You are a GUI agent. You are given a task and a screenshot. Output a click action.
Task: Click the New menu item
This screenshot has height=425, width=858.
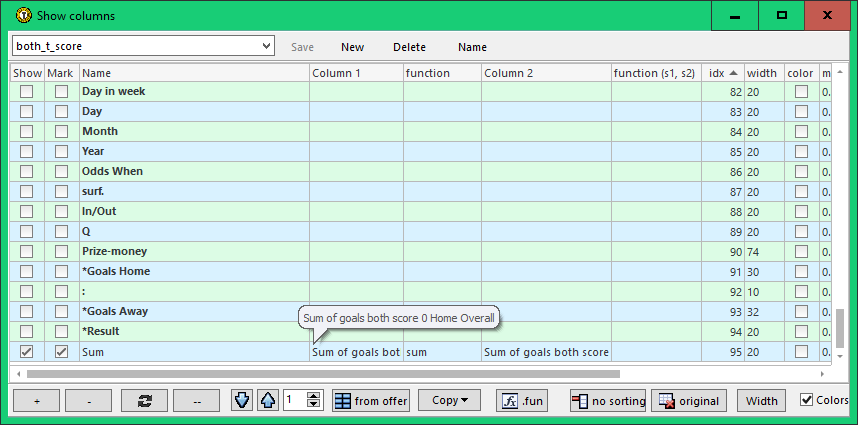pos(352,47)
